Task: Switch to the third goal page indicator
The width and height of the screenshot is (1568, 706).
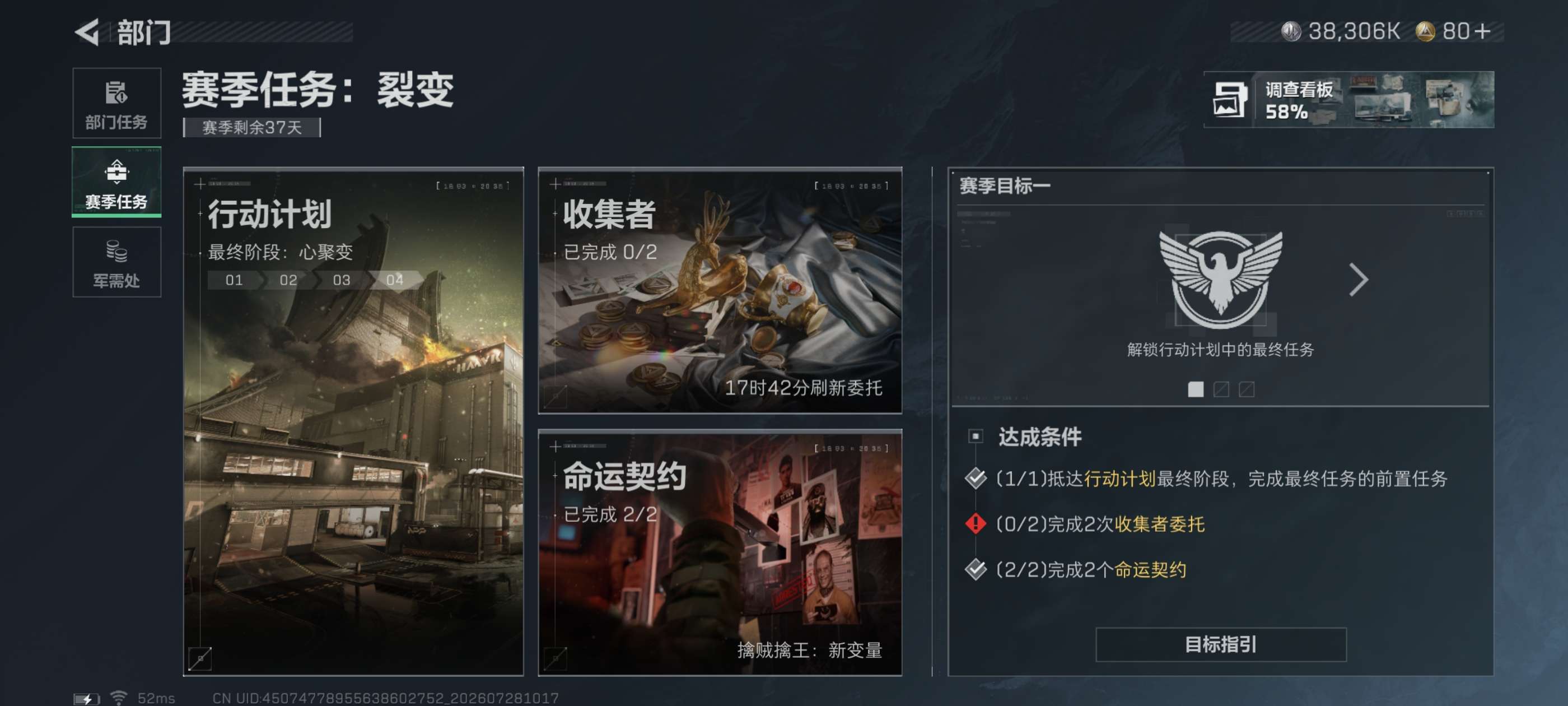Action: (1247, 389)
